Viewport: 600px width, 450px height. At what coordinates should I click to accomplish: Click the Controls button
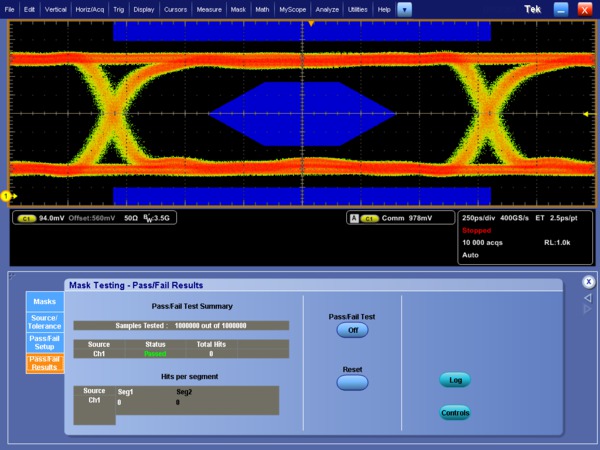[x=455, y=413]
